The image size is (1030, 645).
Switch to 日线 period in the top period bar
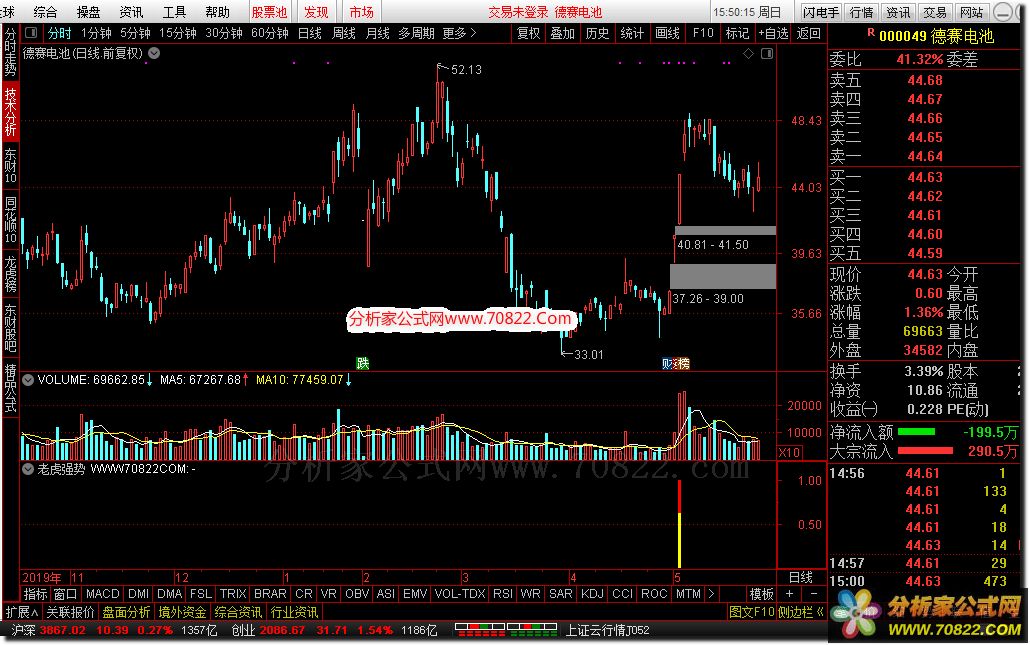309,33
